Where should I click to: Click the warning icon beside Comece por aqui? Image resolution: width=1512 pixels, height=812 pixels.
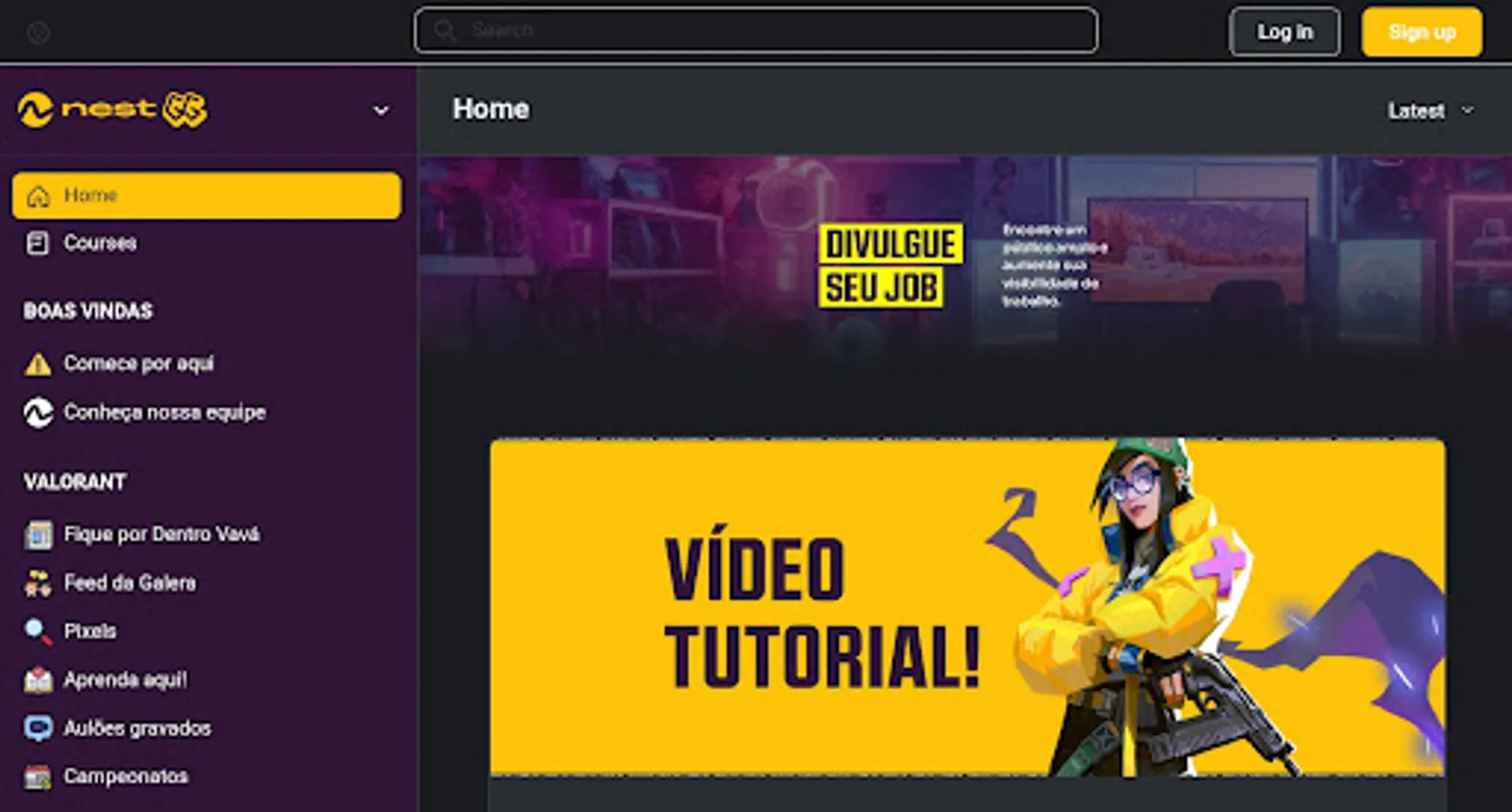coord(38,364)
